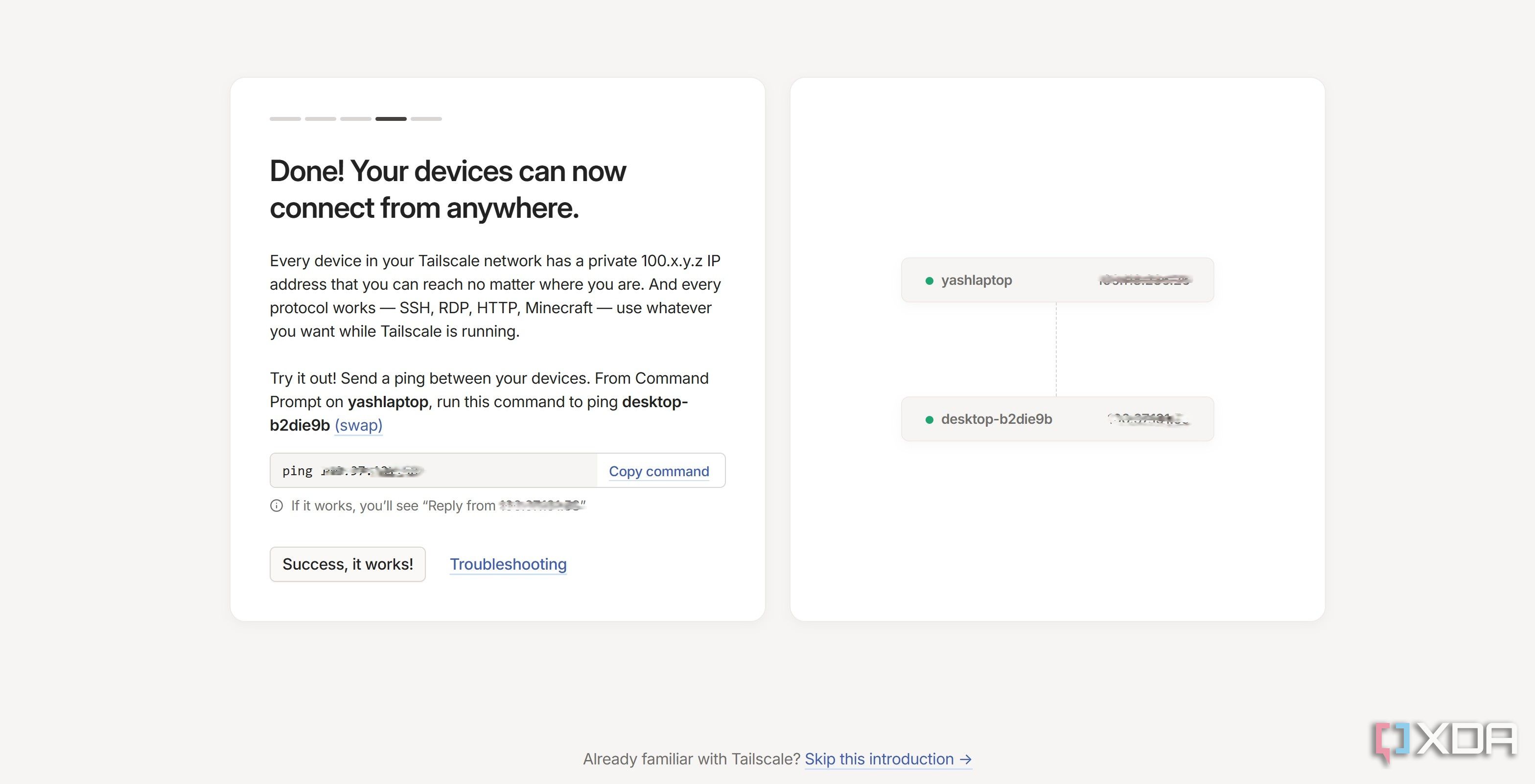Go to second progress step indicator

pos(321,119)
